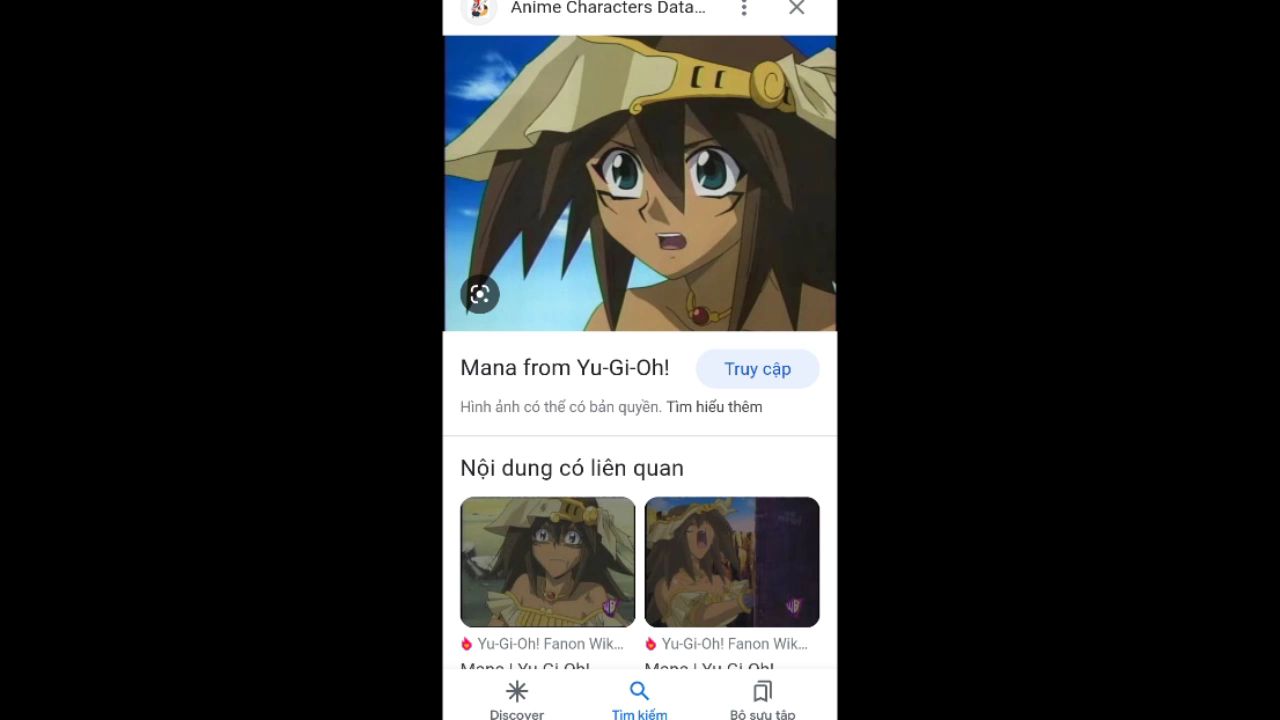Open first related Mana thumbnail
The height and width of the screenshot is (720, 1280).
point(548,562)
